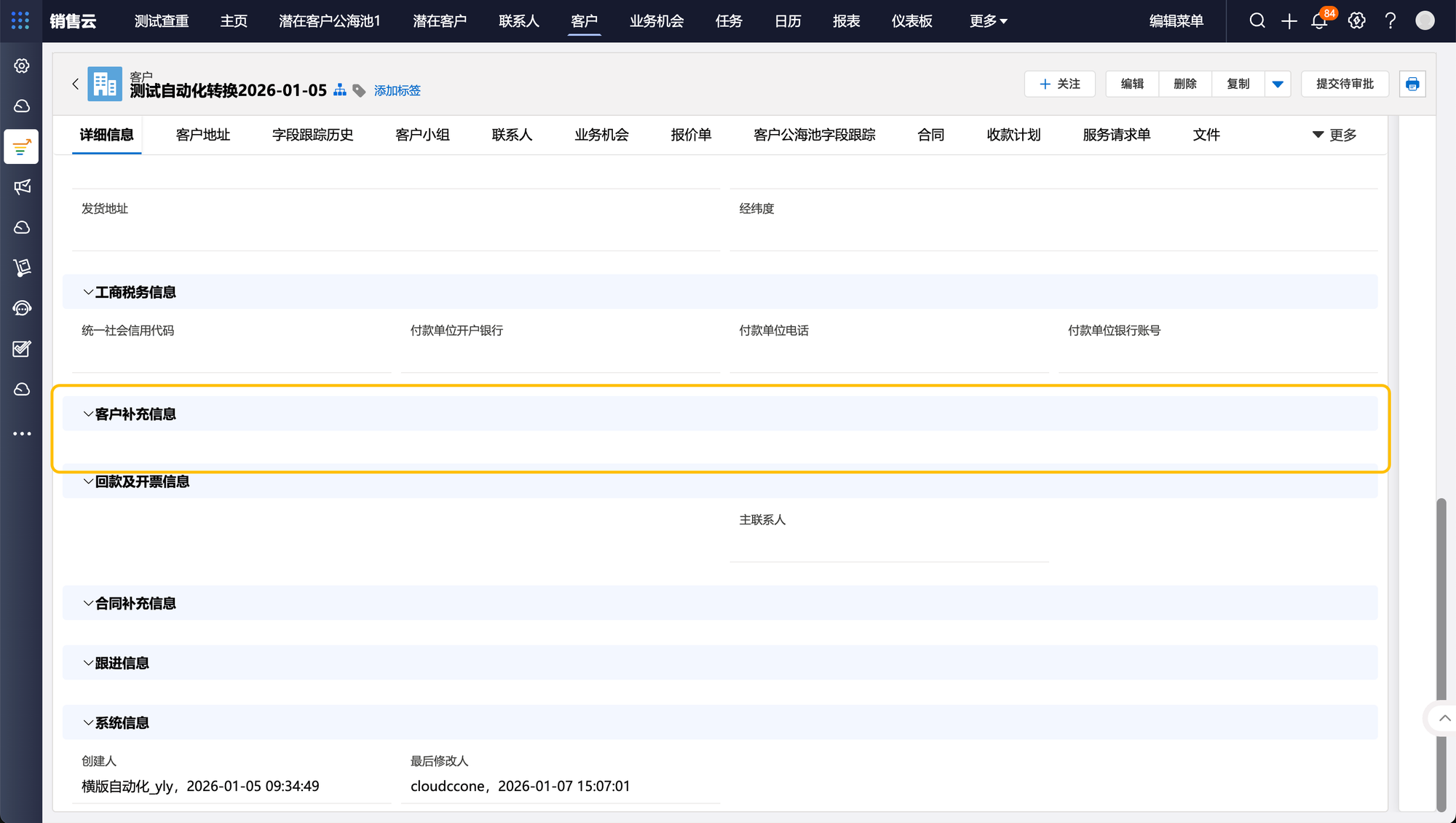Click the headset service icon in sidebar
Screen dimensions: 1456x823
tap(22, 309)
